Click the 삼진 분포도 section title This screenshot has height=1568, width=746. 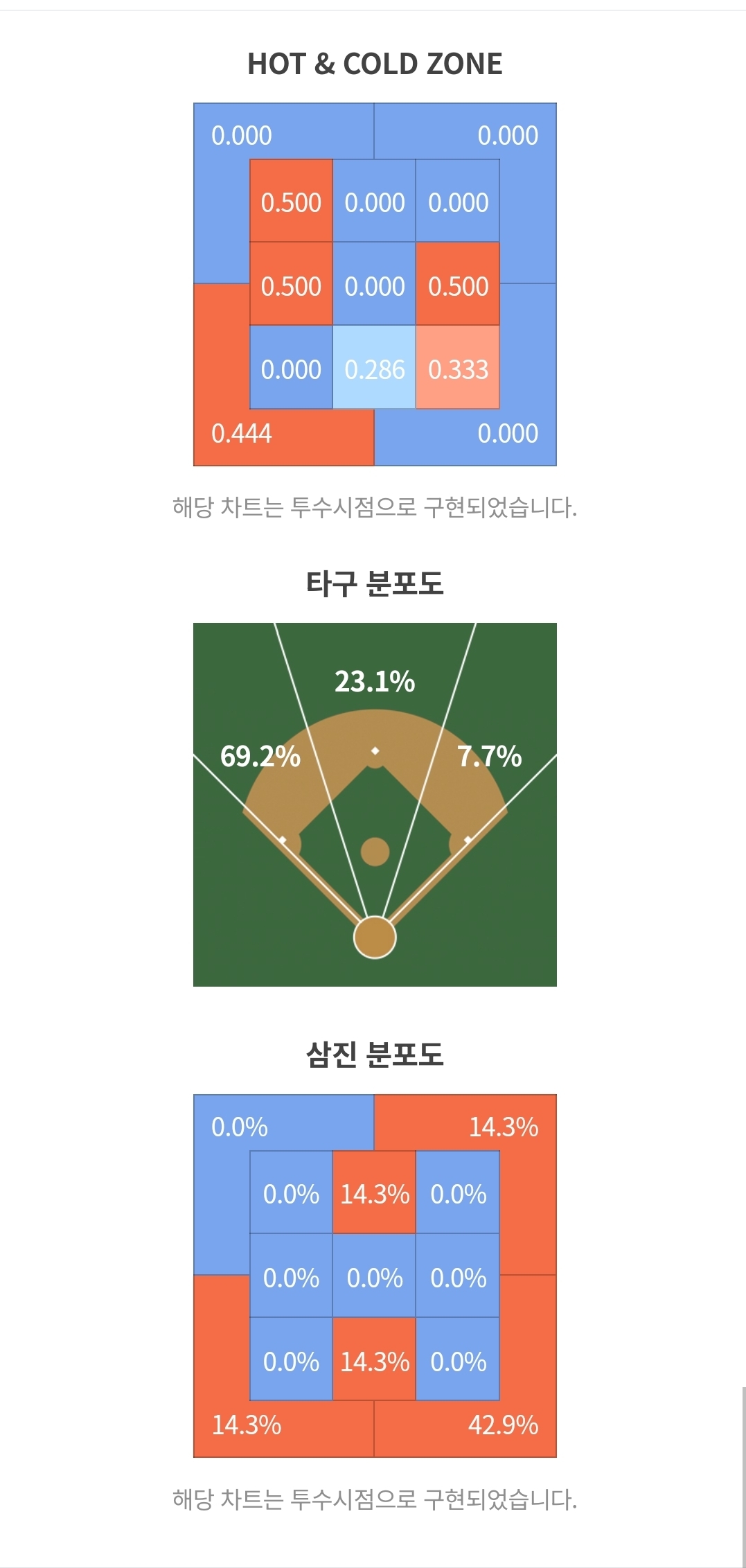375,1055
